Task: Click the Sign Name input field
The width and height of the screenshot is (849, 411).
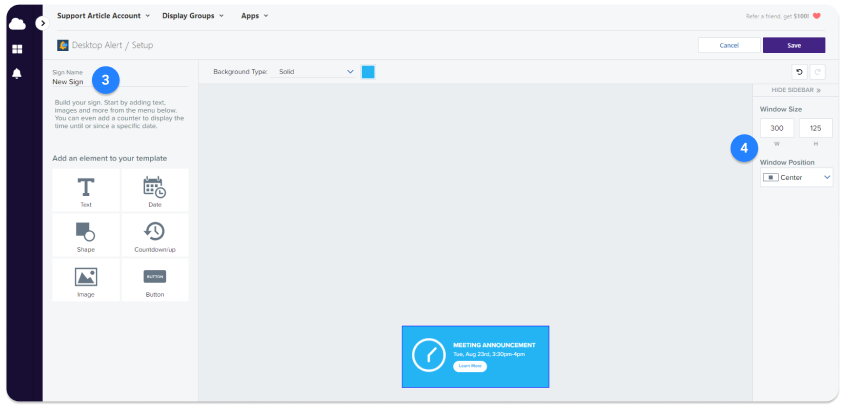Action: 120,82
